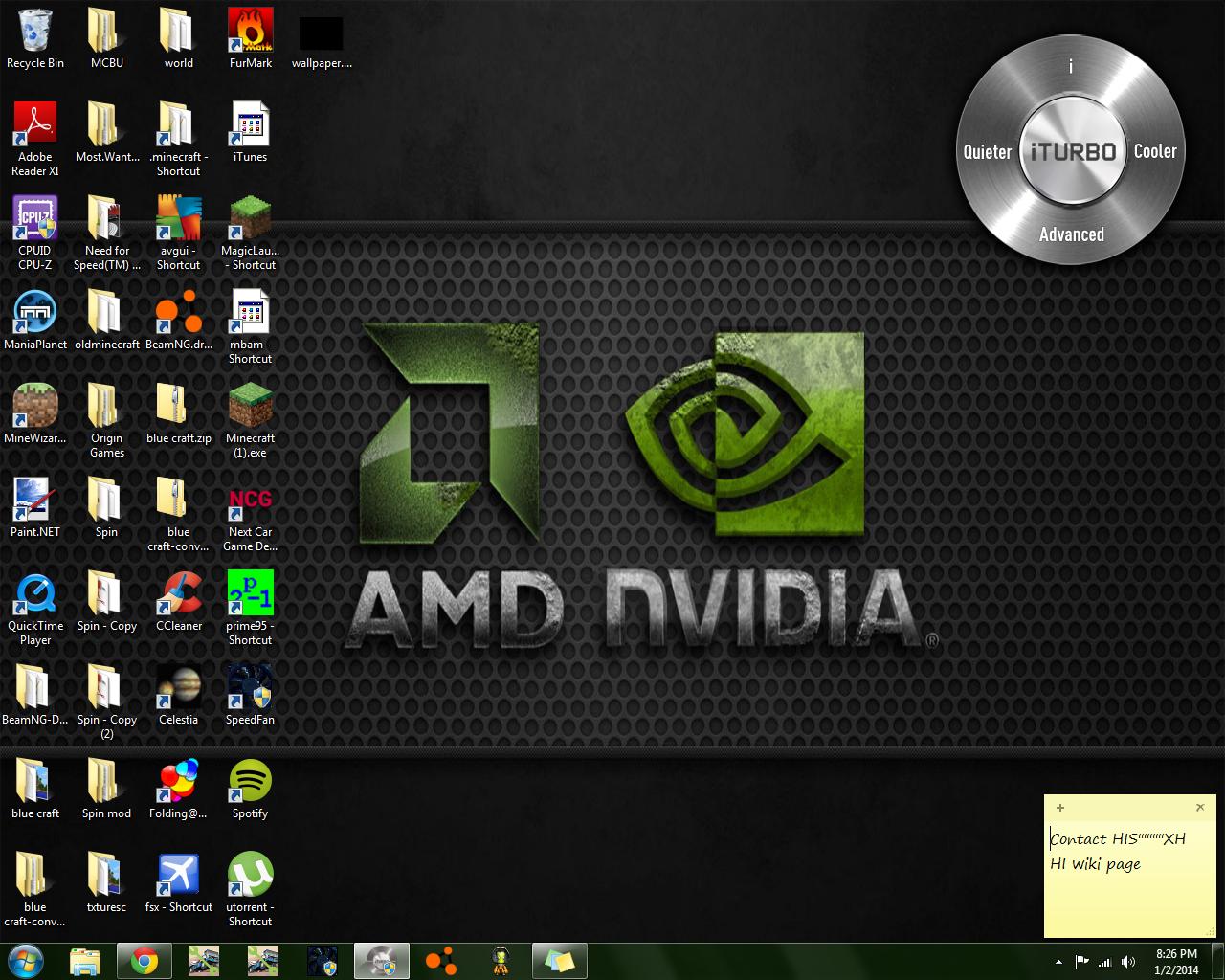
Task: Select the iTunes desktop shortcut
Action: point(251,133)
